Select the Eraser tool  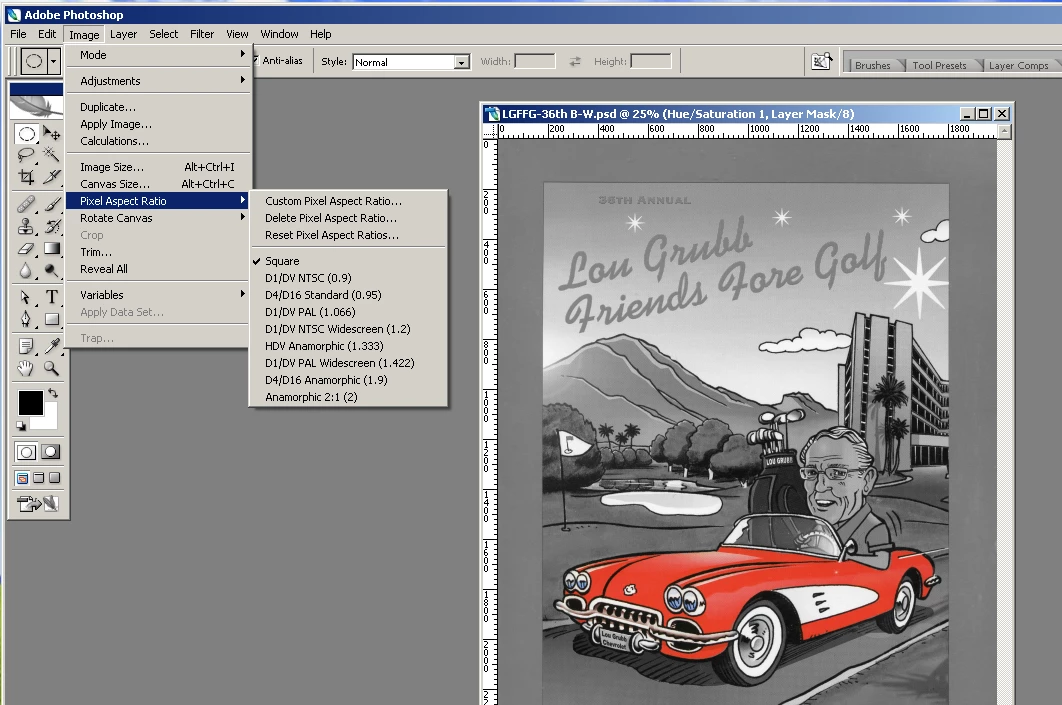click(26, 249)
